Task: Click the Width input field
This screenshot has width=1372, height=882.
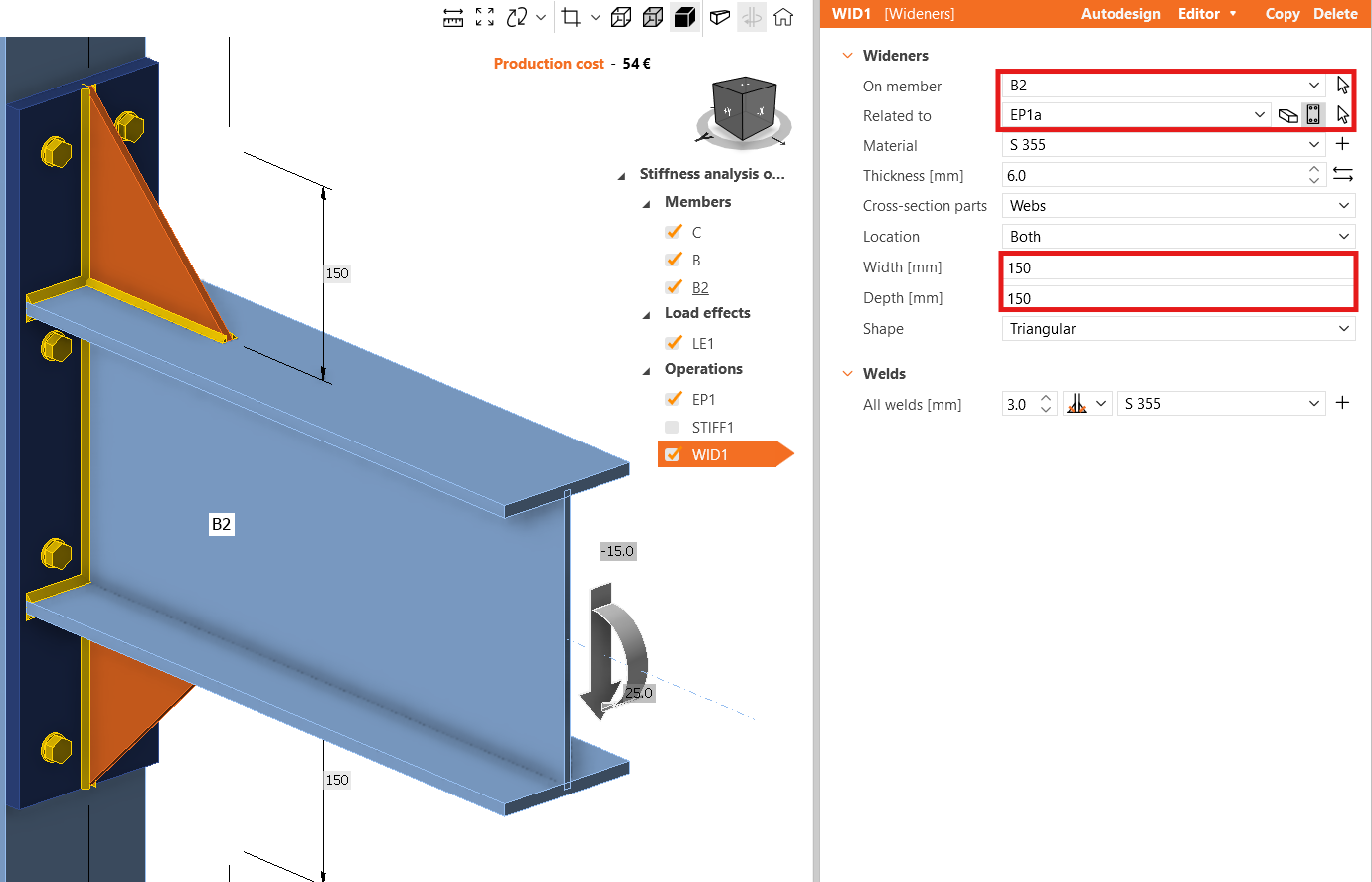Action: click(x=1178, y=268)
